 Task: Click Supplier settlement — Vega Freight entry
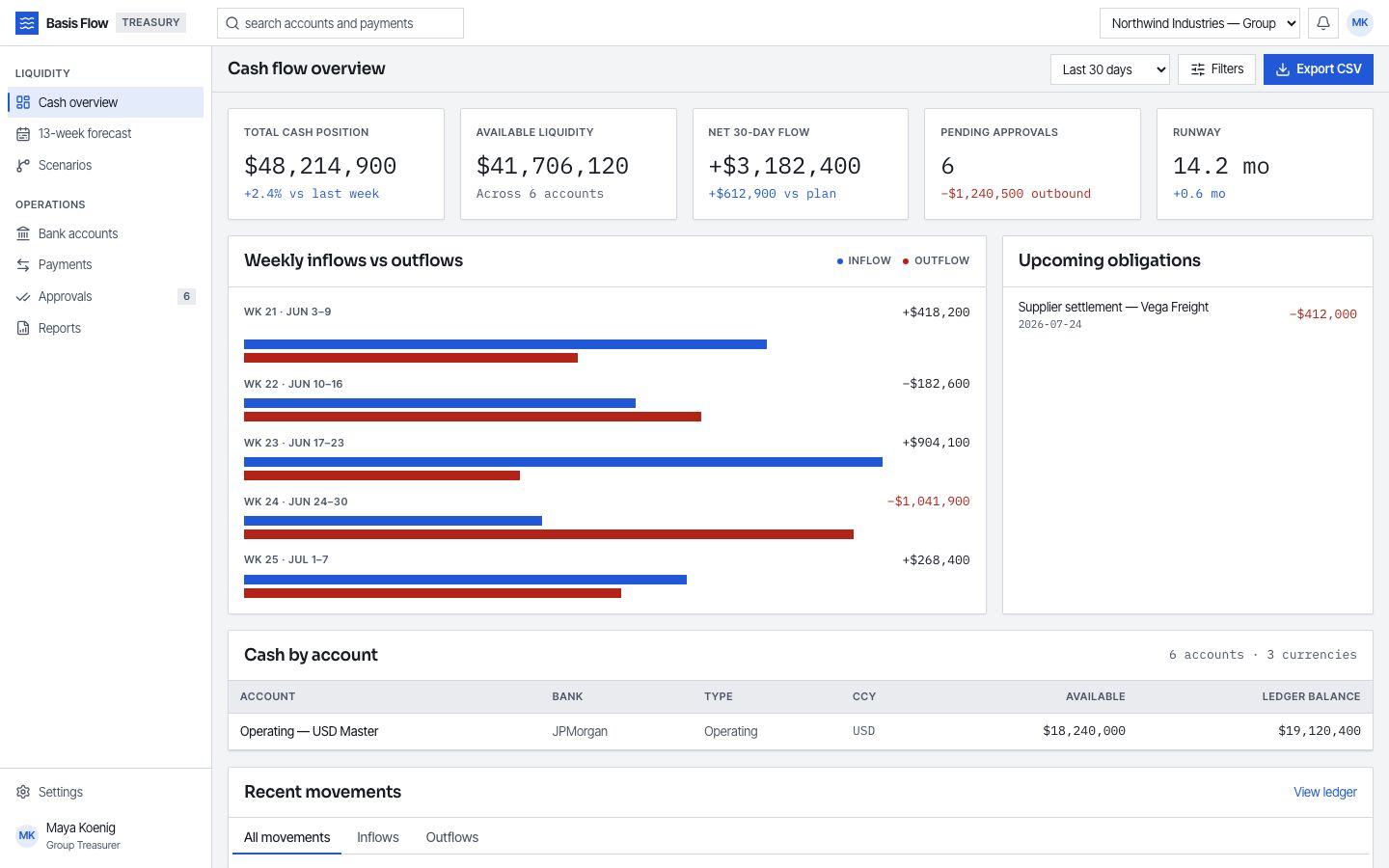coord(1187,316)
